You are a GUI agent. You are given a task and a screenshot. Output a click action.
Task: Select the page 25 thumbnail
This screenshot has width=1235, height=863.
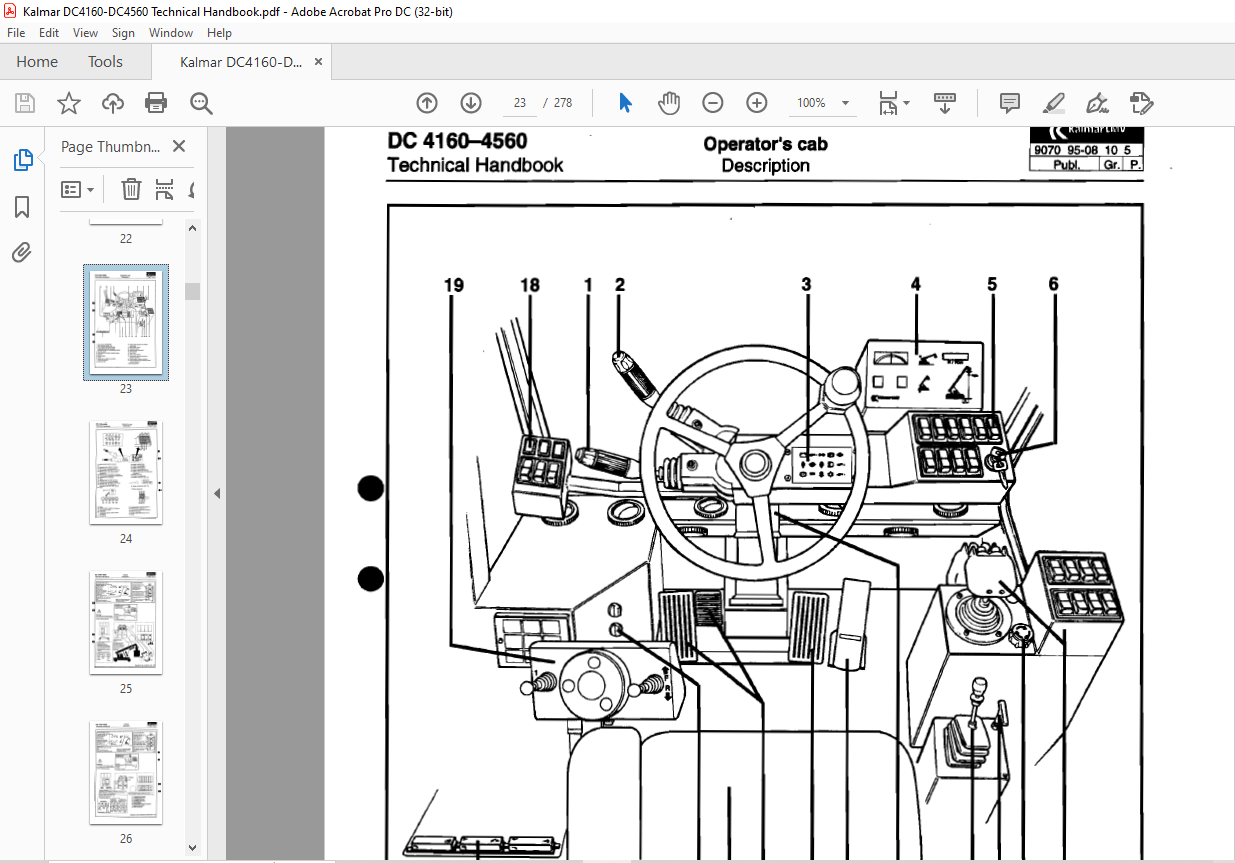point(126,623)
